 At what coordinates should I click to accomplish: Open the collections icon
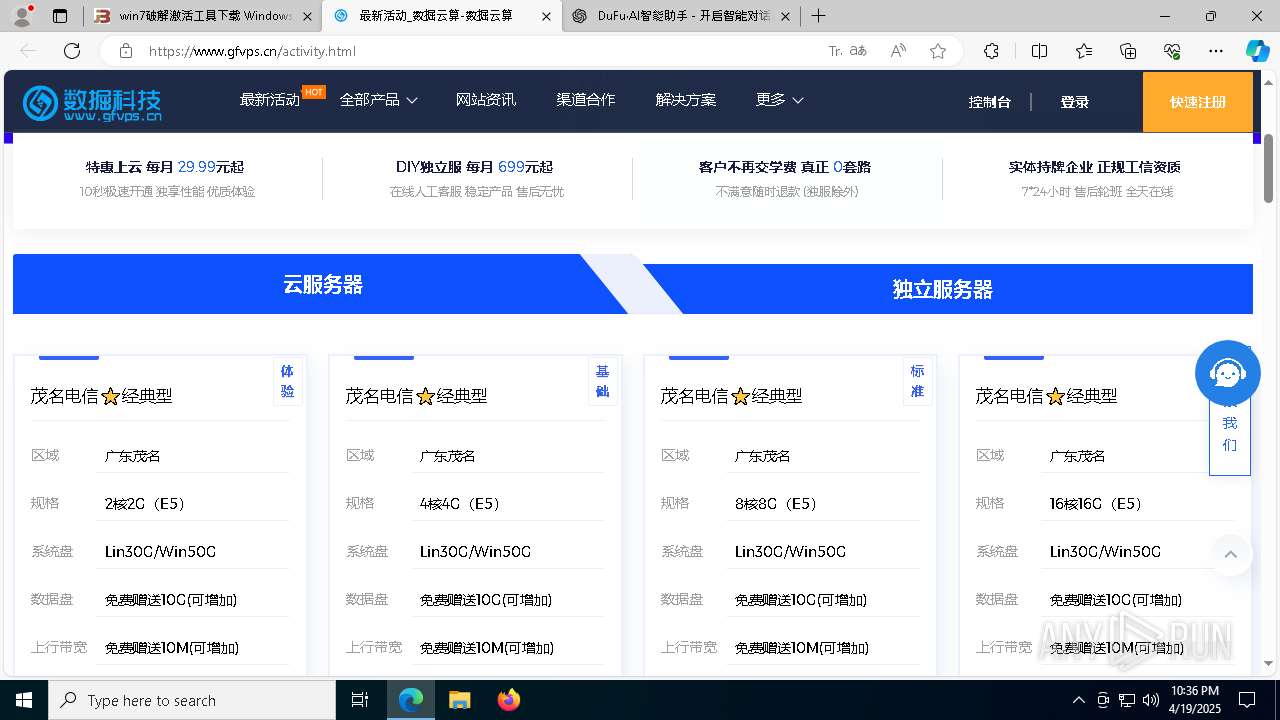[1128, 51]
